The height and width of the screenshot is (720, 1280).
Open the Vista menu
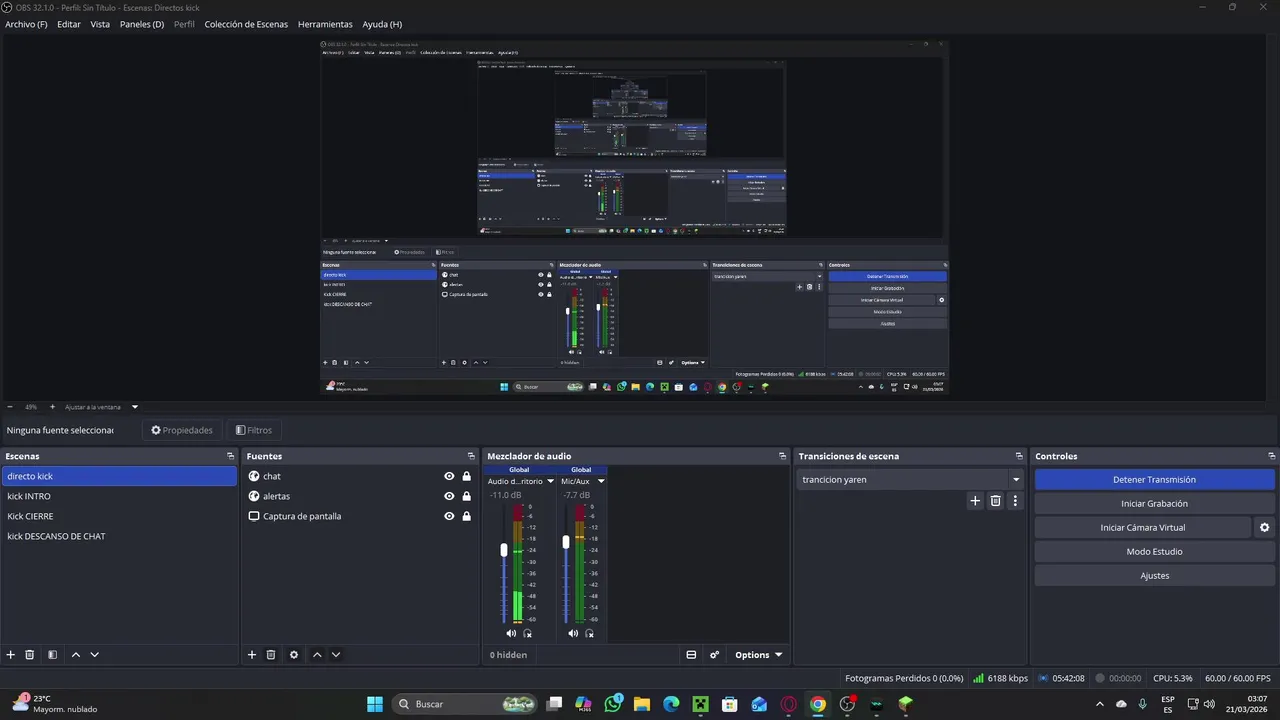pos(100,24)
